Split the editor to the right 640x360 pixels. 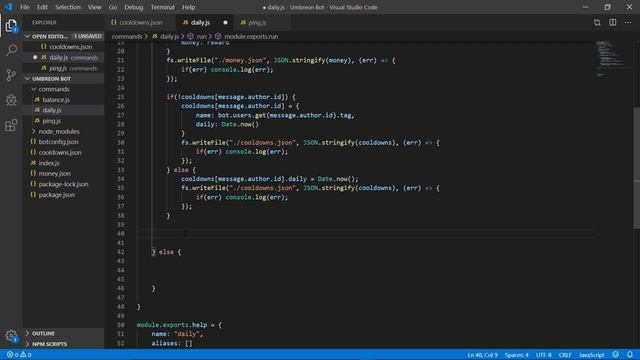tap(613, 22)
